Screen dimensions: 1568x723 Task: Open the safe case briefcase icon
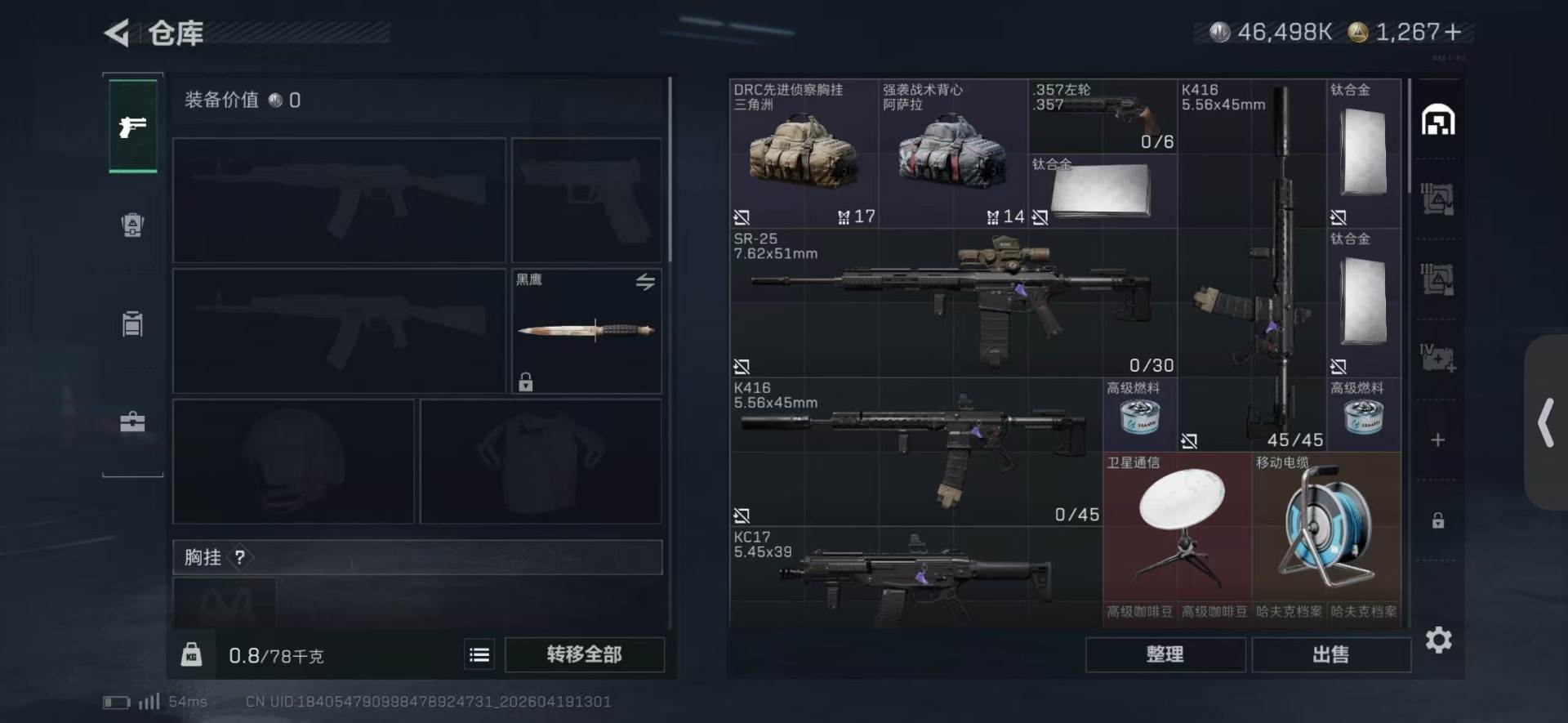pyautogui.click(x=132, y=422)
